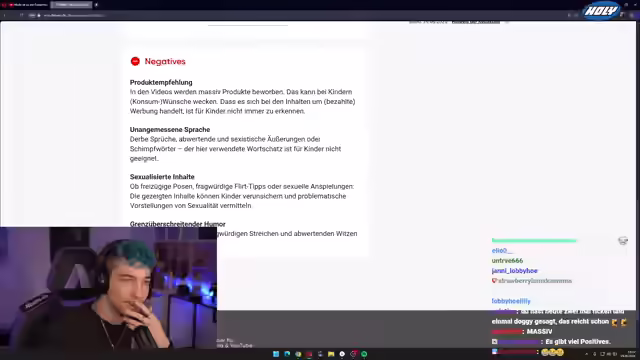Open the green Spotify taskbar icon

click(x=364, y=354)
